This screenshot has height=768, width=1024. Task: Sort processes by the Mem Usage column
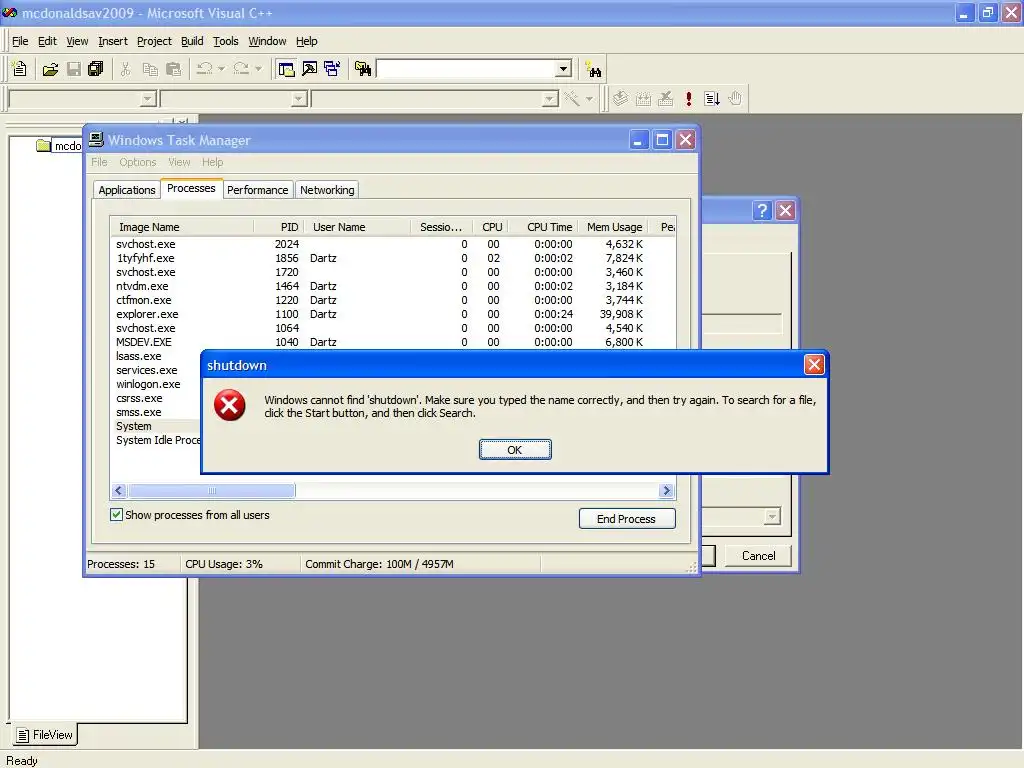614,227
